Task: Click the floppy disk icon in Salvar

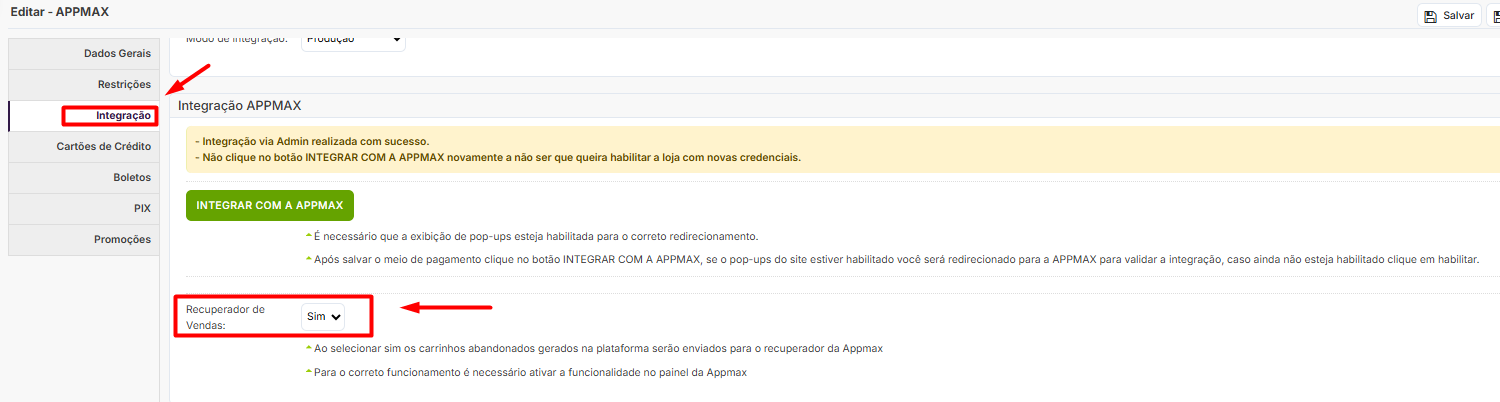Action: click(1430, 16)
